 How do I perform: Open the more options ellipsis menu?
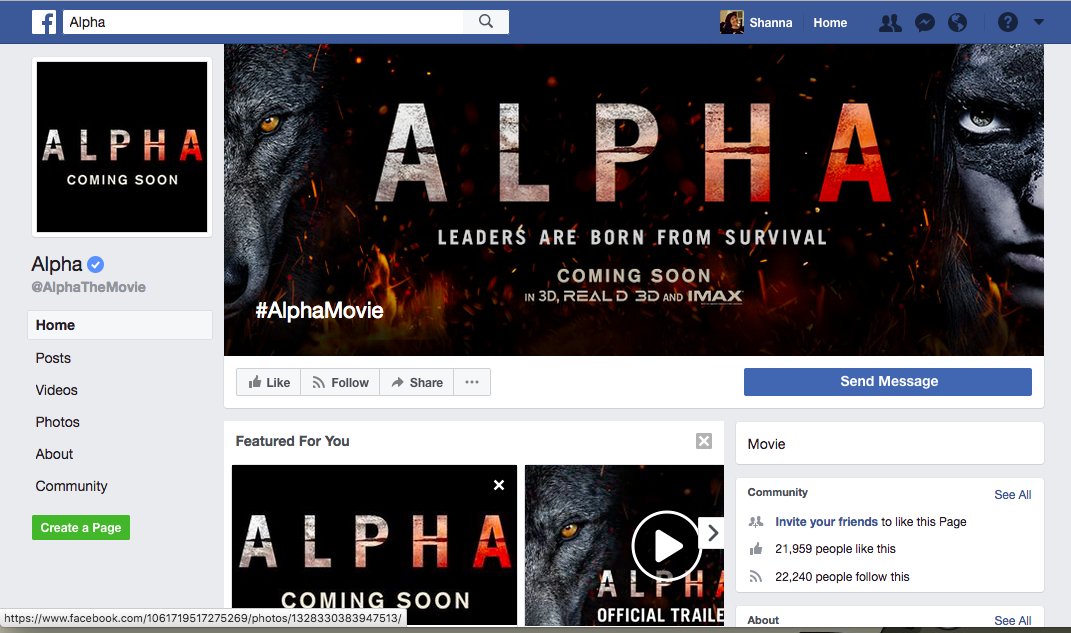click(x=471, y=382)
